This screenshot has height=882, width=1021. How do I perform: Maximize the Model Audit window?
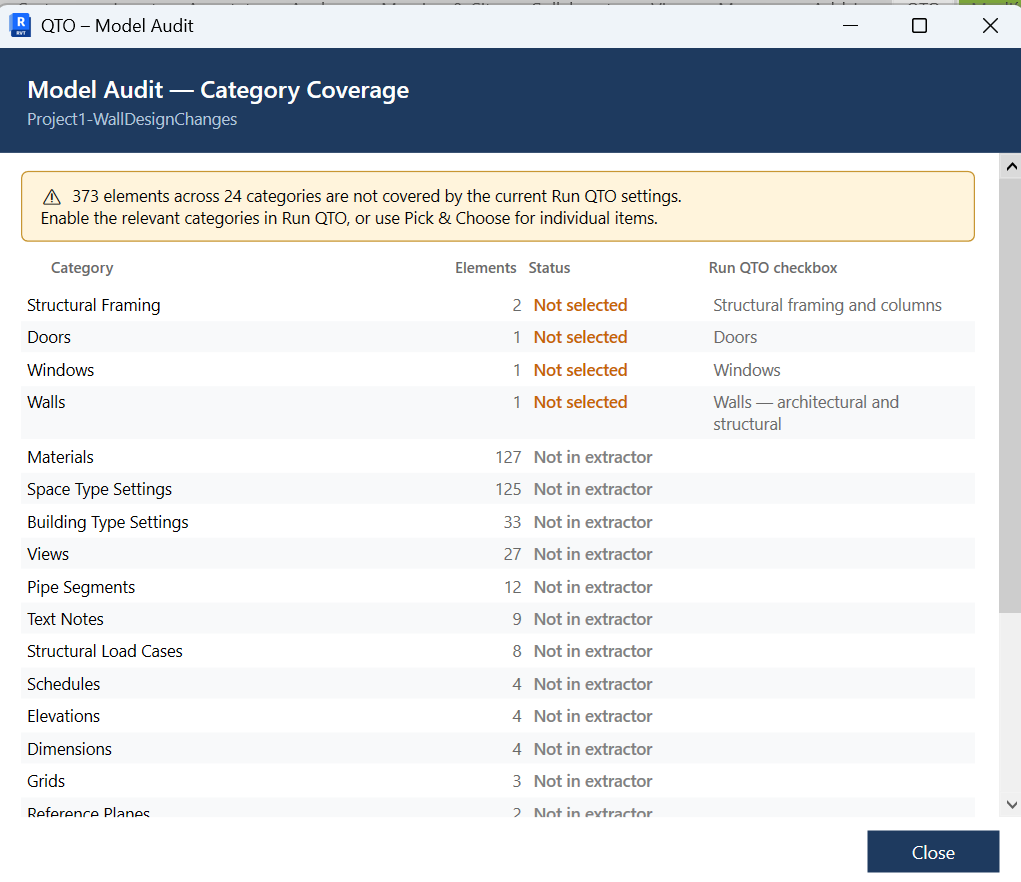919,25
